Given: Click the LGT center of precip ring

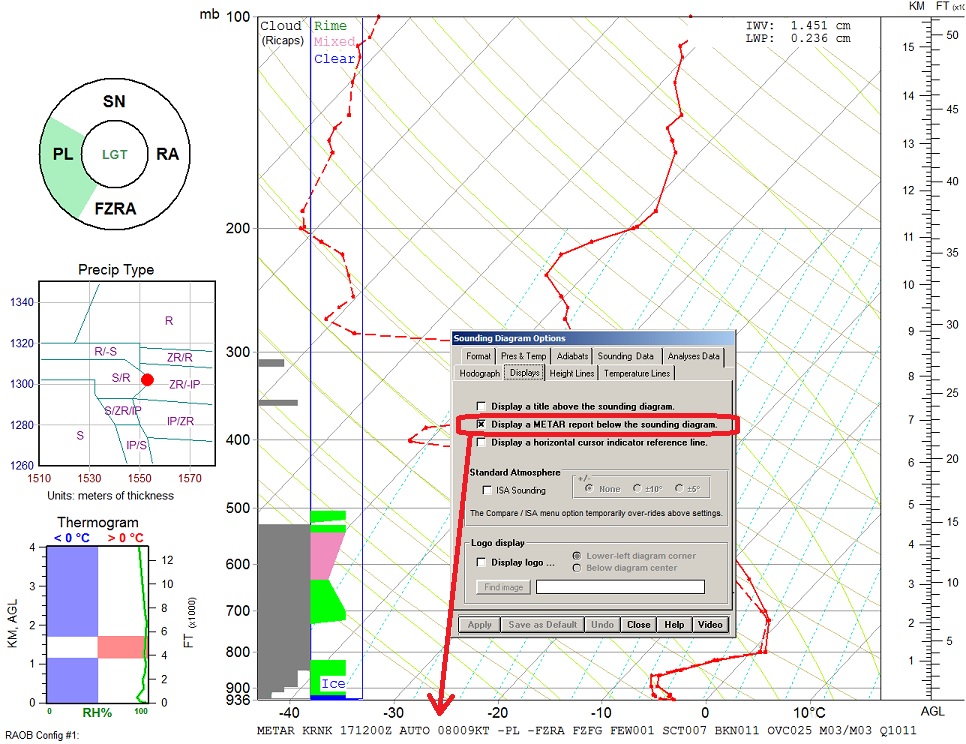Looking at the screenshot, I should [115, 155].
